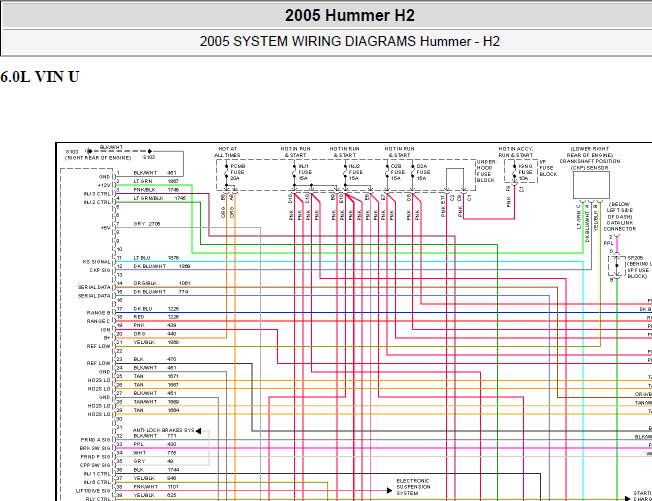Click 'LT GRN' wire text at pin 2
This screenshot has width=652, height=501.
pos(143,181)
